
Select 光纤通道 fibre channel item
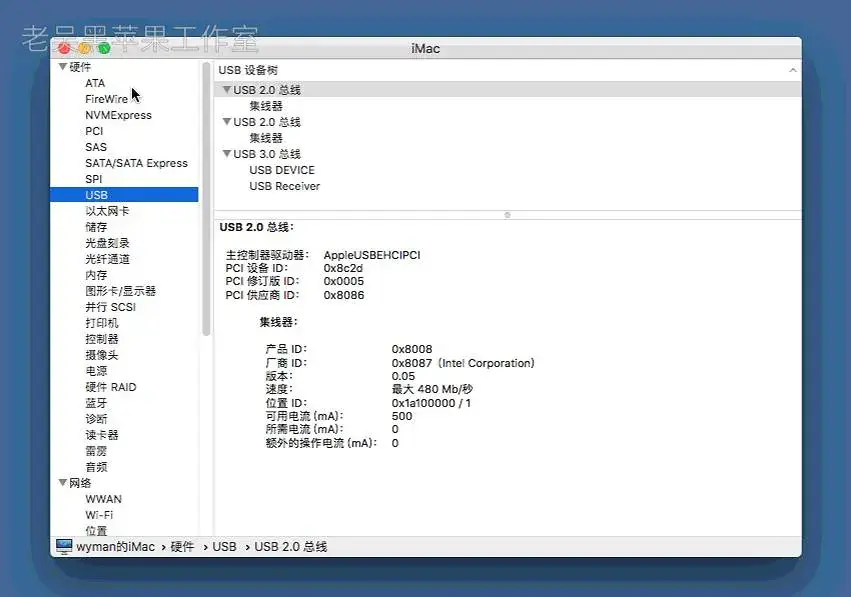(x=107, y=259)
